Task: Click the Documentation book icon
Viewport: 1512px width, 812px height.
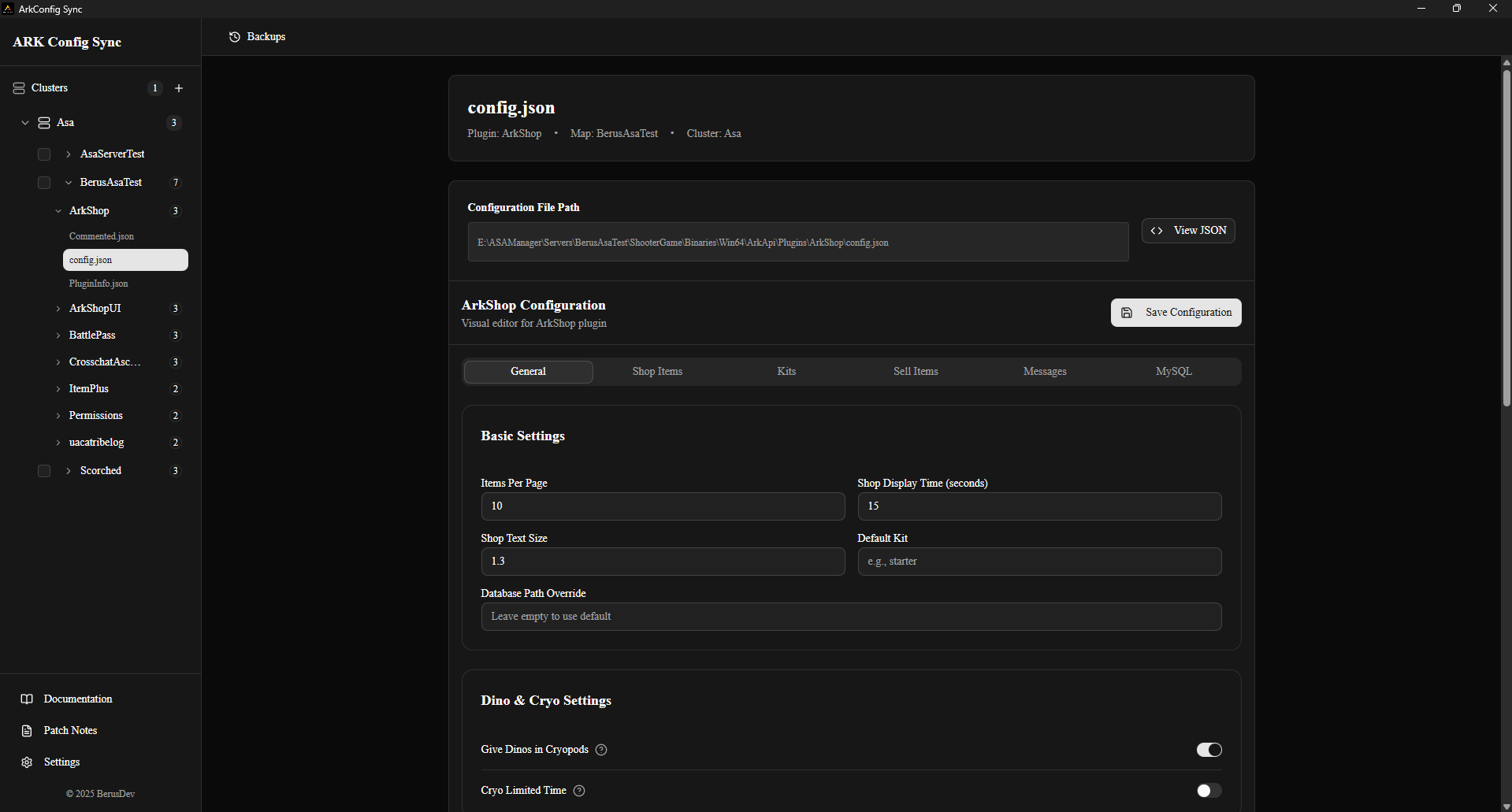Action: tap(27, 699)
